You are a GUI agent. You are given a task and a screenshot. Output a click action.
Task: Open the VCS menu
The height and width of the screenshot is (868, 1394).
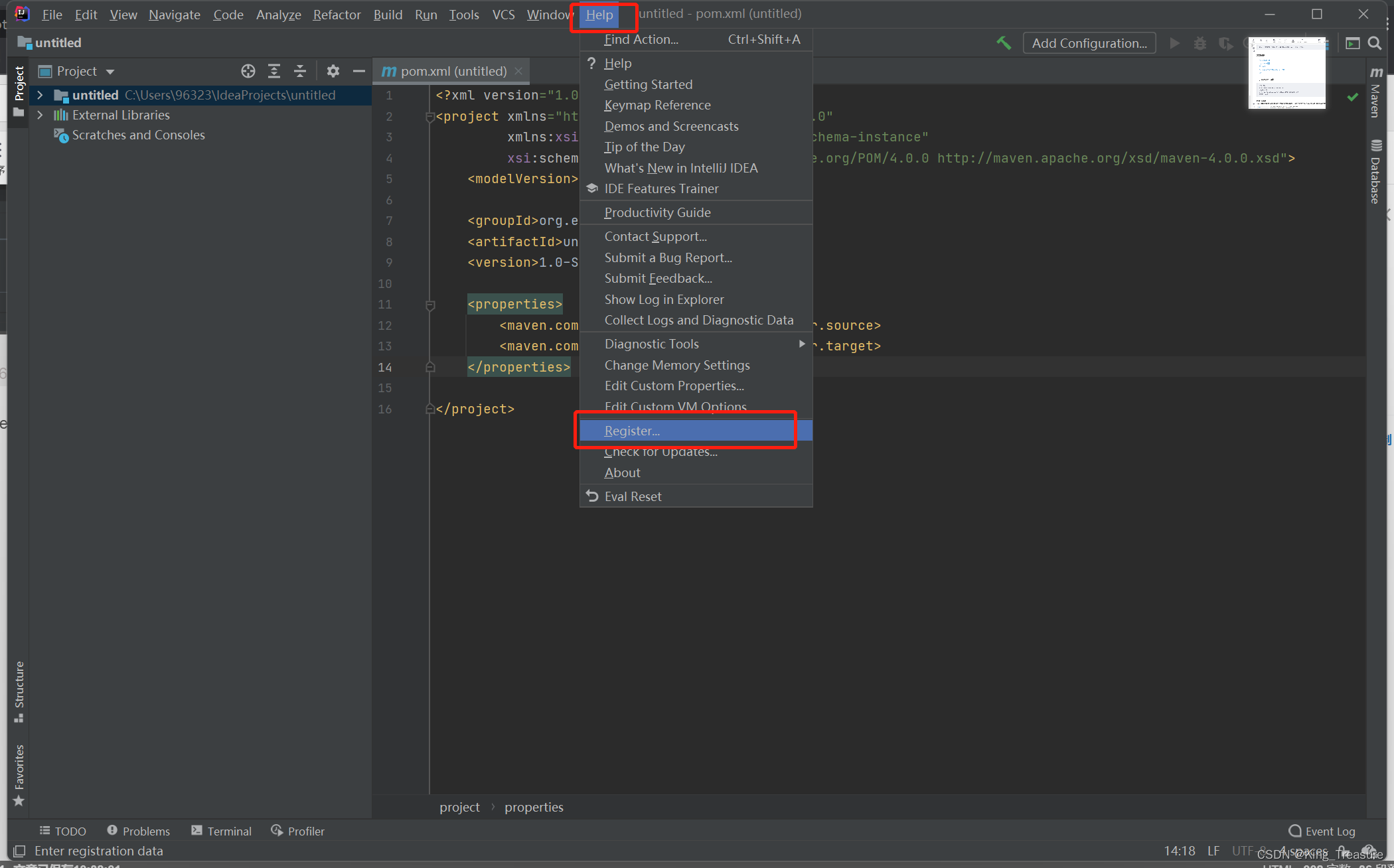tap(503, 14)
